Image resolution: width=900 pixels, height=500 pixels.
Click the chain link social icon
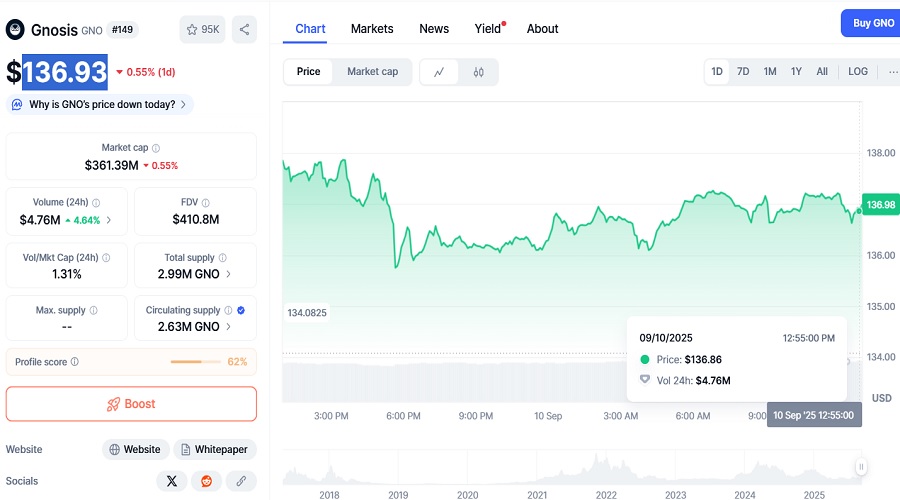(x=241, y=481)
